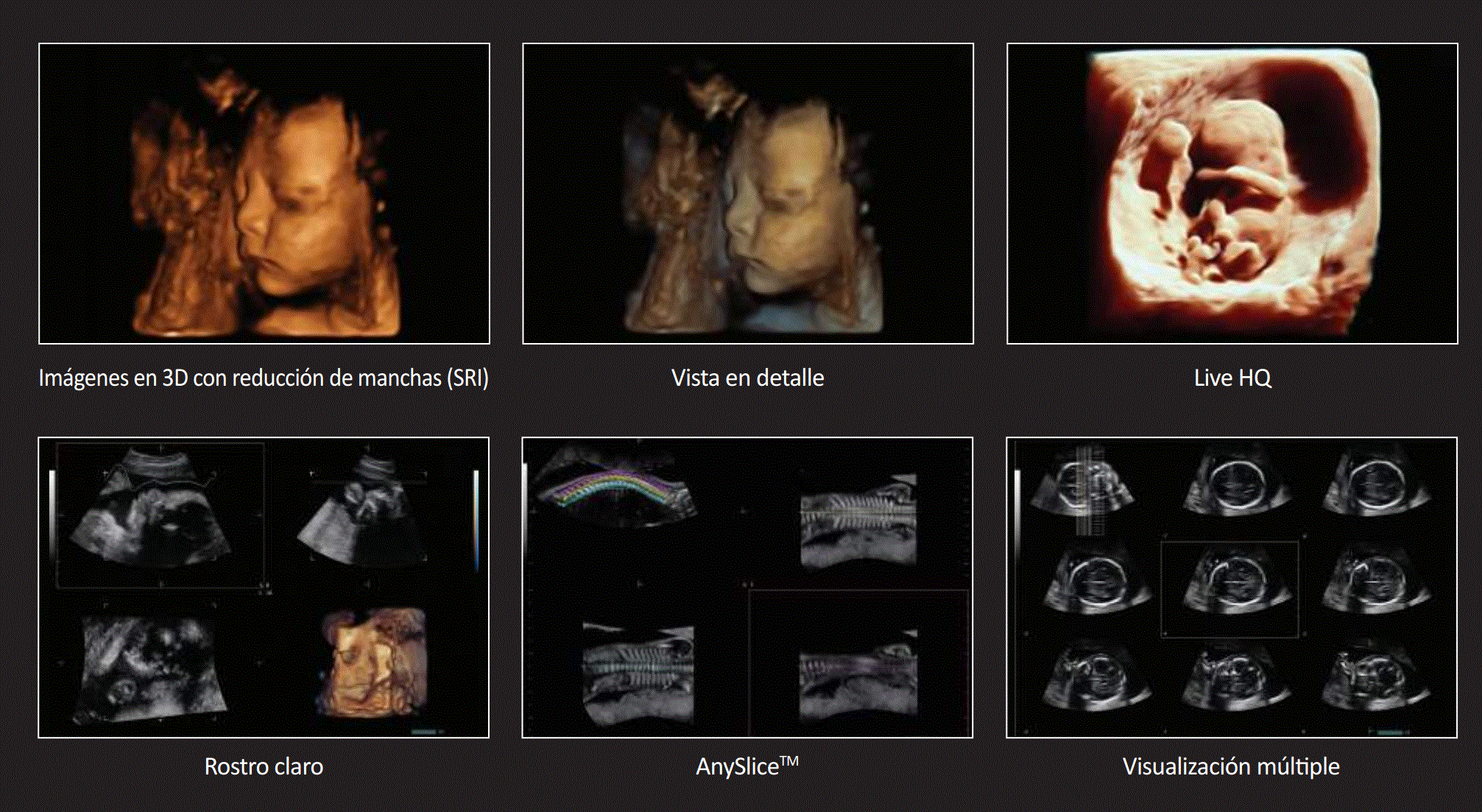The image size is (1482, 812).
Task: Click the top-left reference slice with grid lines
Action: point(1082,488)
